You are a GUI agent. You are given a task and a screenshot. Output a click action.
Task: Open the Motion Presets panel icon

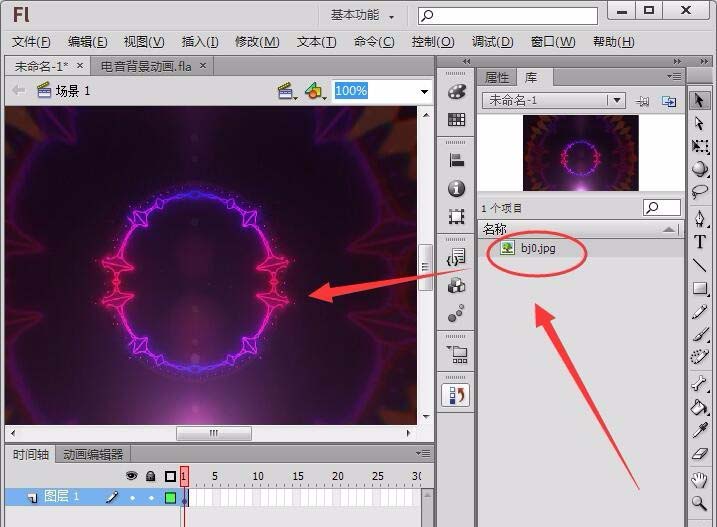(456, 313)
